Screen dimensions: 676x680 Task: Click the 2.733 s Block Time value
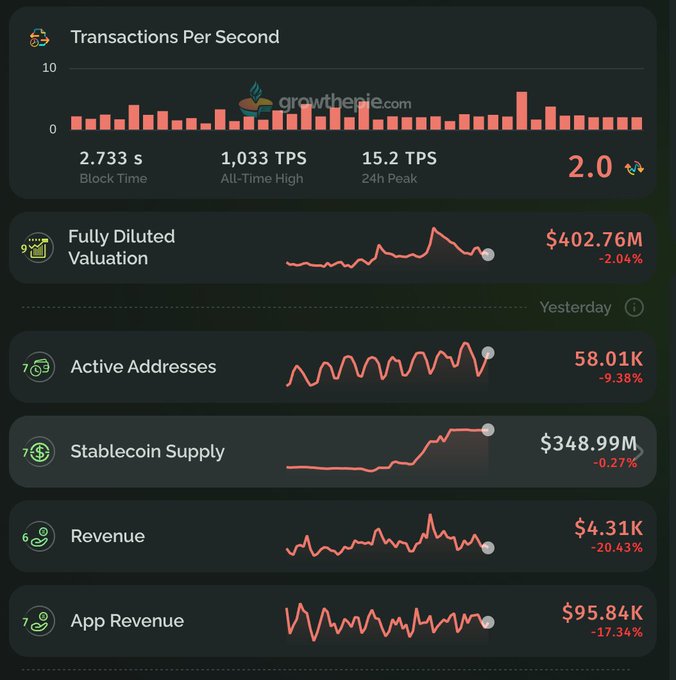(x=111, y=158)
